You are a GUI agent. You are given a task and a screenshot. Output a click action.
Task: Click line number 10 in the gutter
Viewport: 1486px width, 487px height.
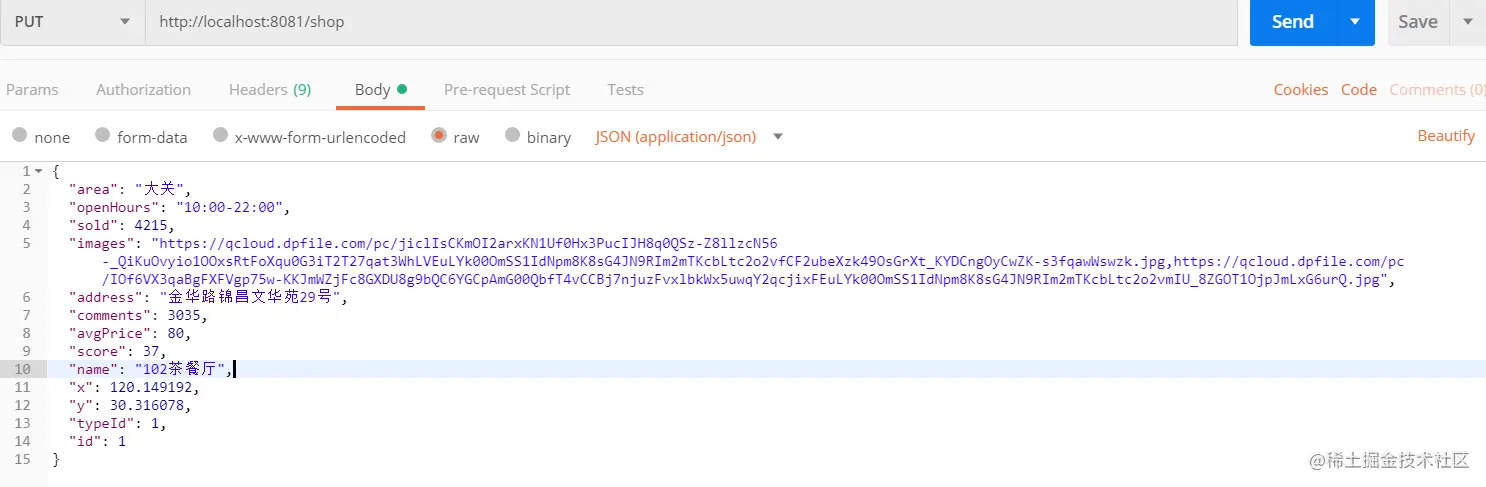(22, 369)
